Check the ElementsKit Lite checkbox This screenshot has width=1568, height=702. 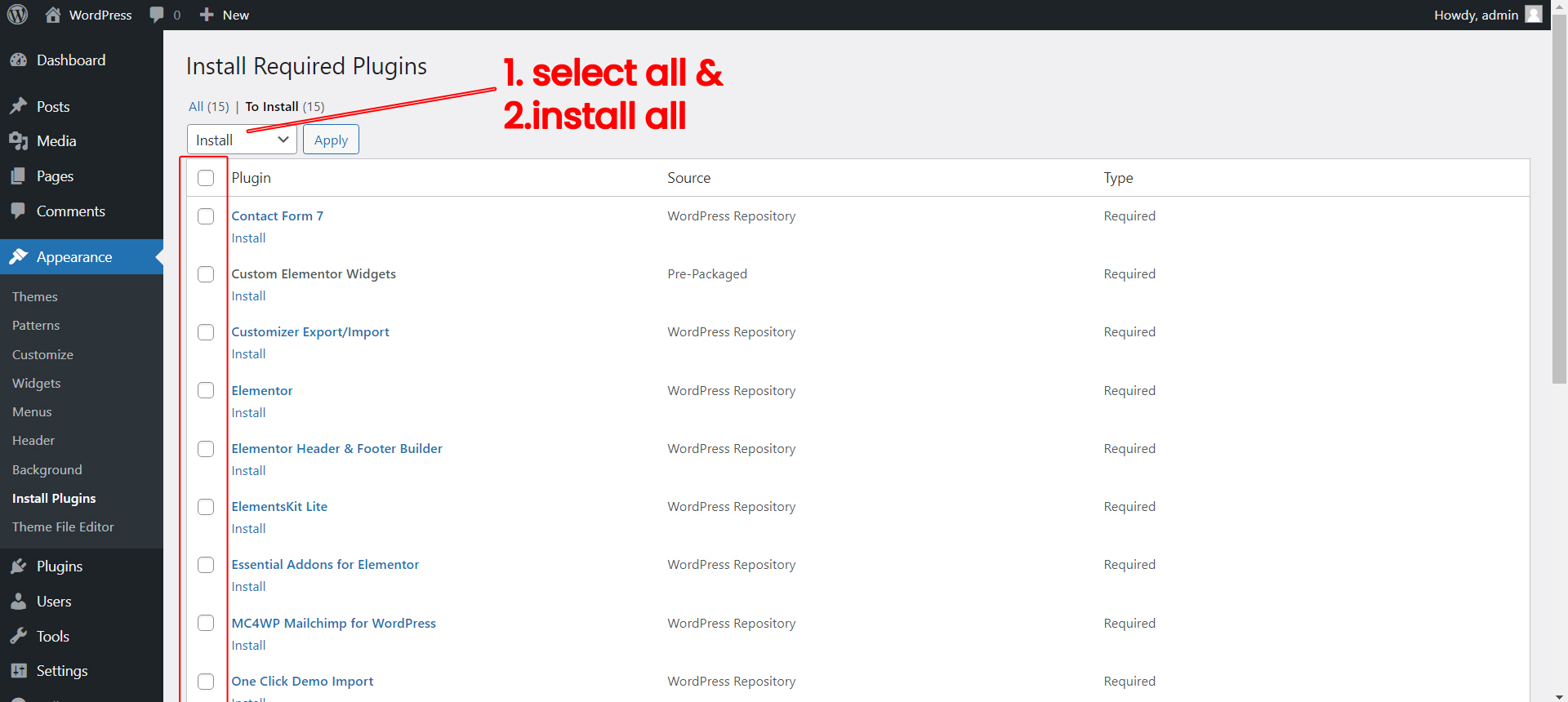coord(206,507)
